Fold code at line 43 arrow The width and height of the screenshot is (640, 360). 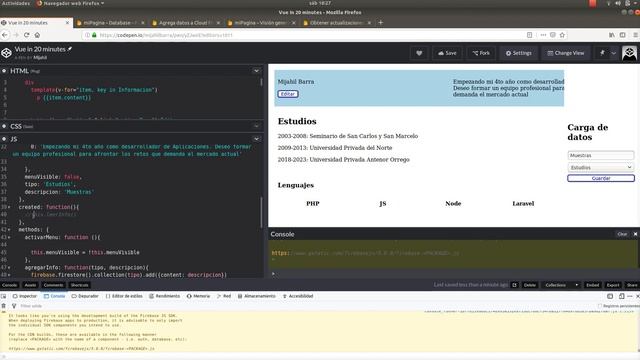point(10,238)
